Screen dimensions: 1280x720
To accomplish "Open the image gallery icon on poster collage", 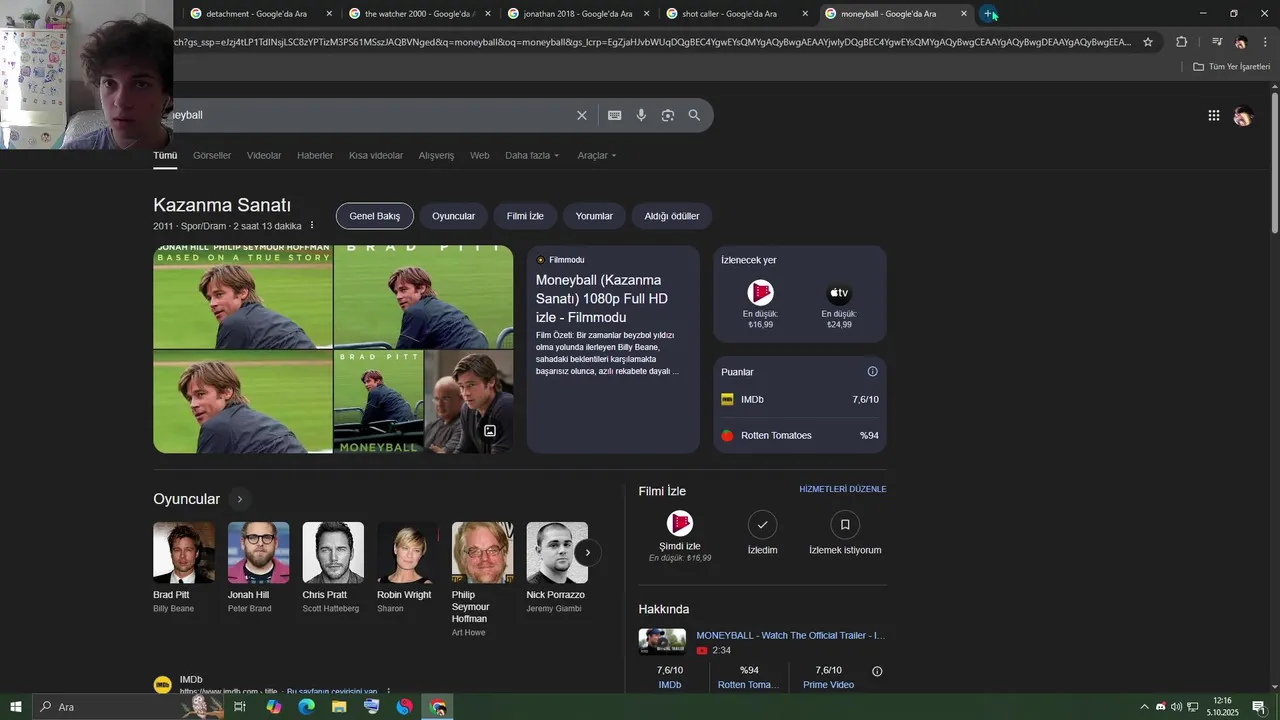I will pos(490,431).
